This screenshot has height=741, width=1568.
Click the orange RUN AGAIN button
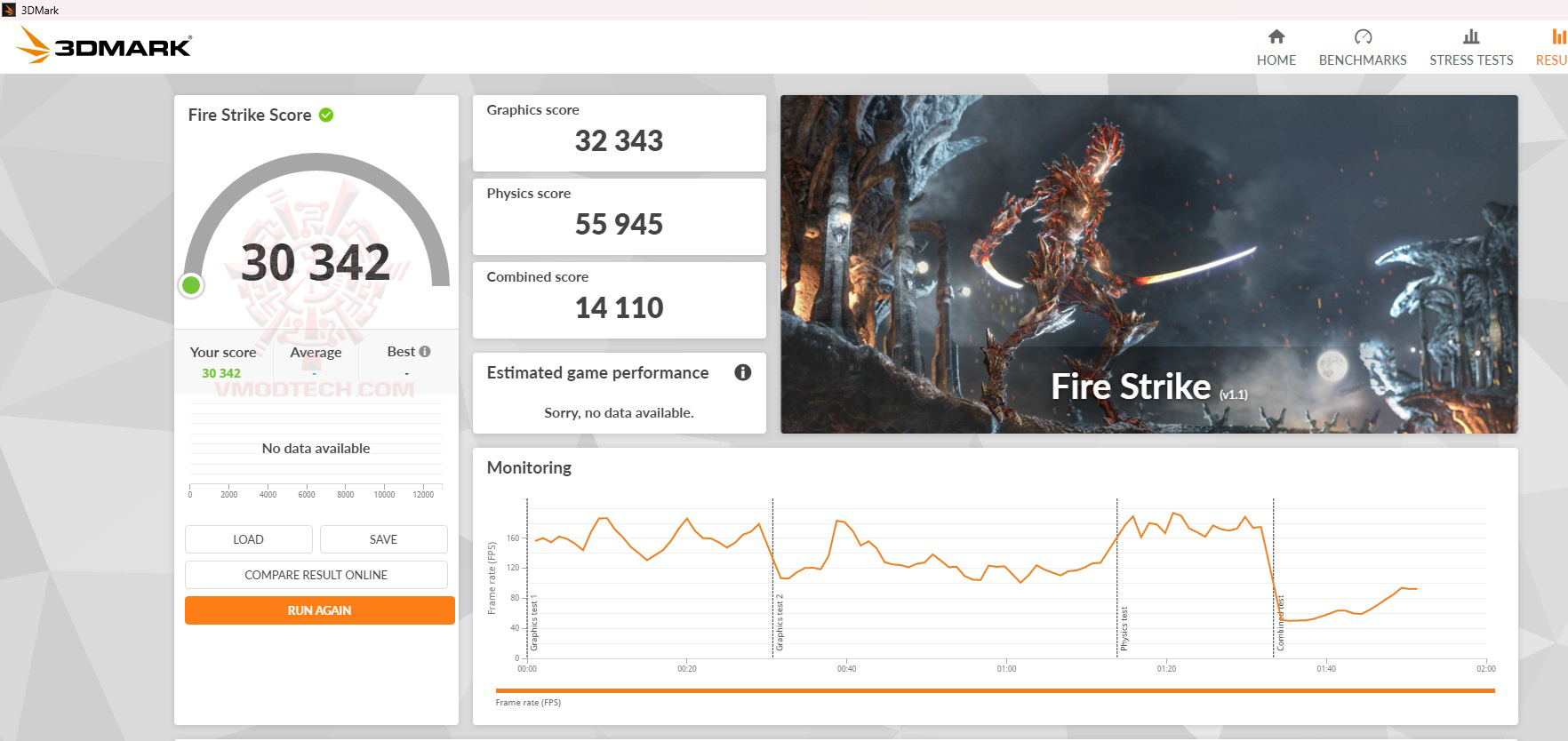[320, 610]
